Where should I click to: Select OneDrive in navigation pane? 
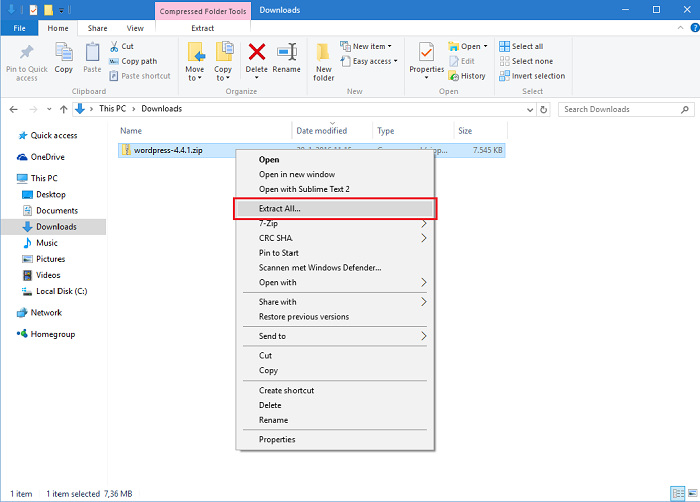tap(41, 157)
